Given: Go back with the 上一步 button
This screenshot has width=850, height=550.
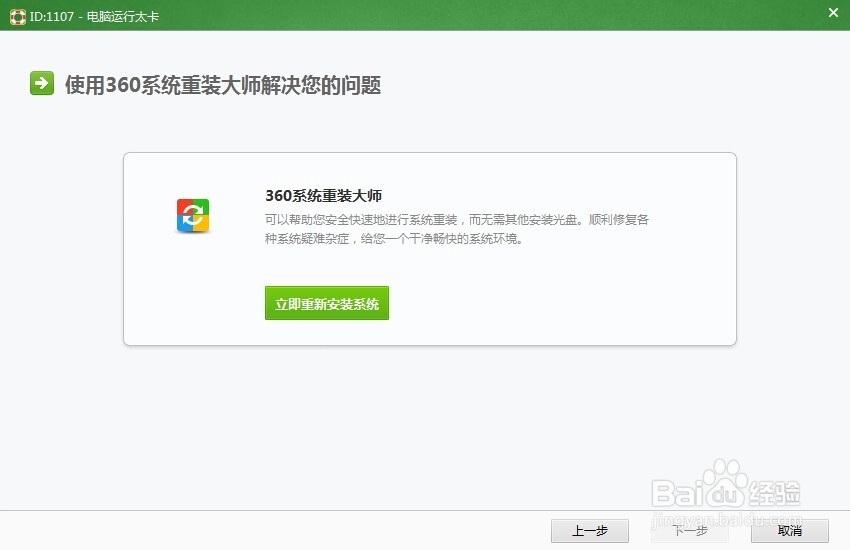Looking at the screenshot, I should click(x=590, y=530).
